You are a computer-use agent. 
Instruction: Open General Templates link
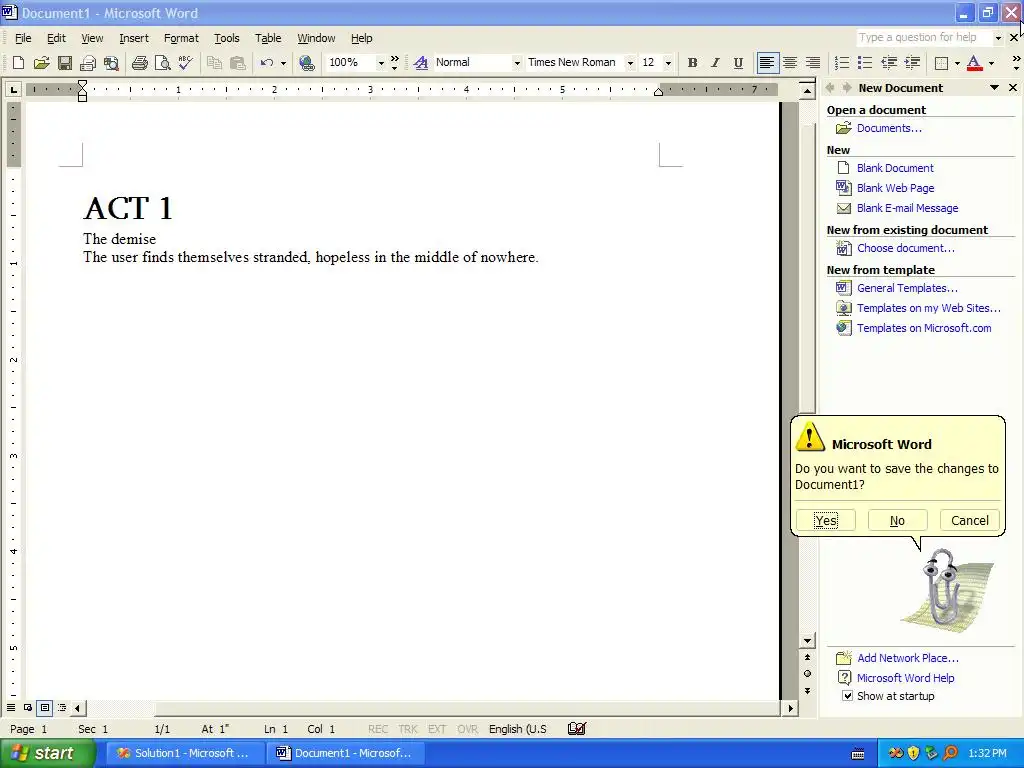tap(907, 288)
